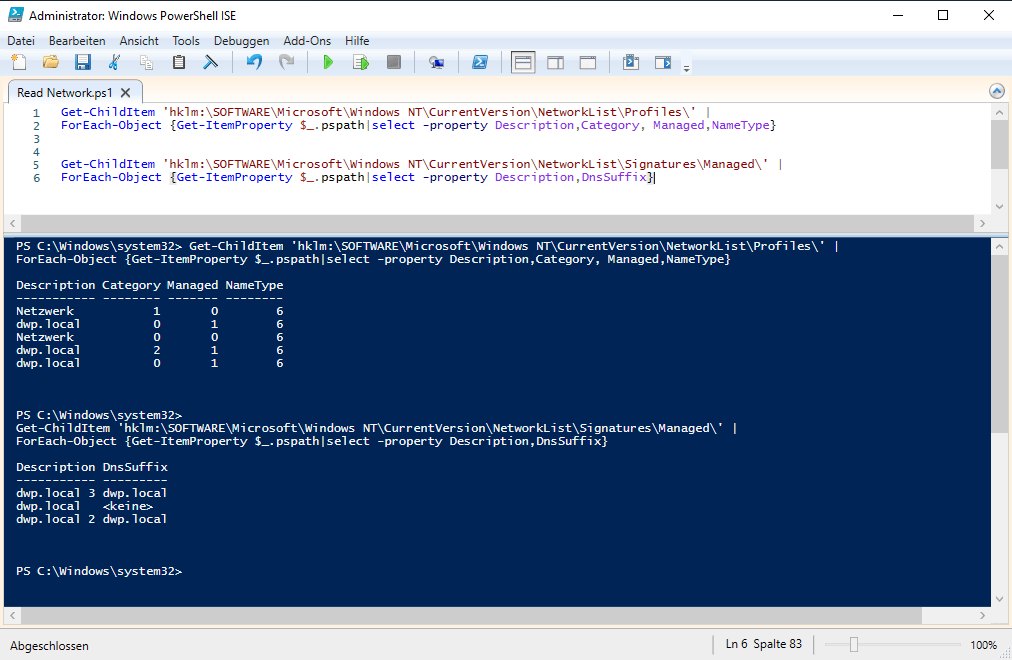Screen dimensions: 1012x660
Task: Start PowerShell in a separate window icon
Action: tap(479, 62)
